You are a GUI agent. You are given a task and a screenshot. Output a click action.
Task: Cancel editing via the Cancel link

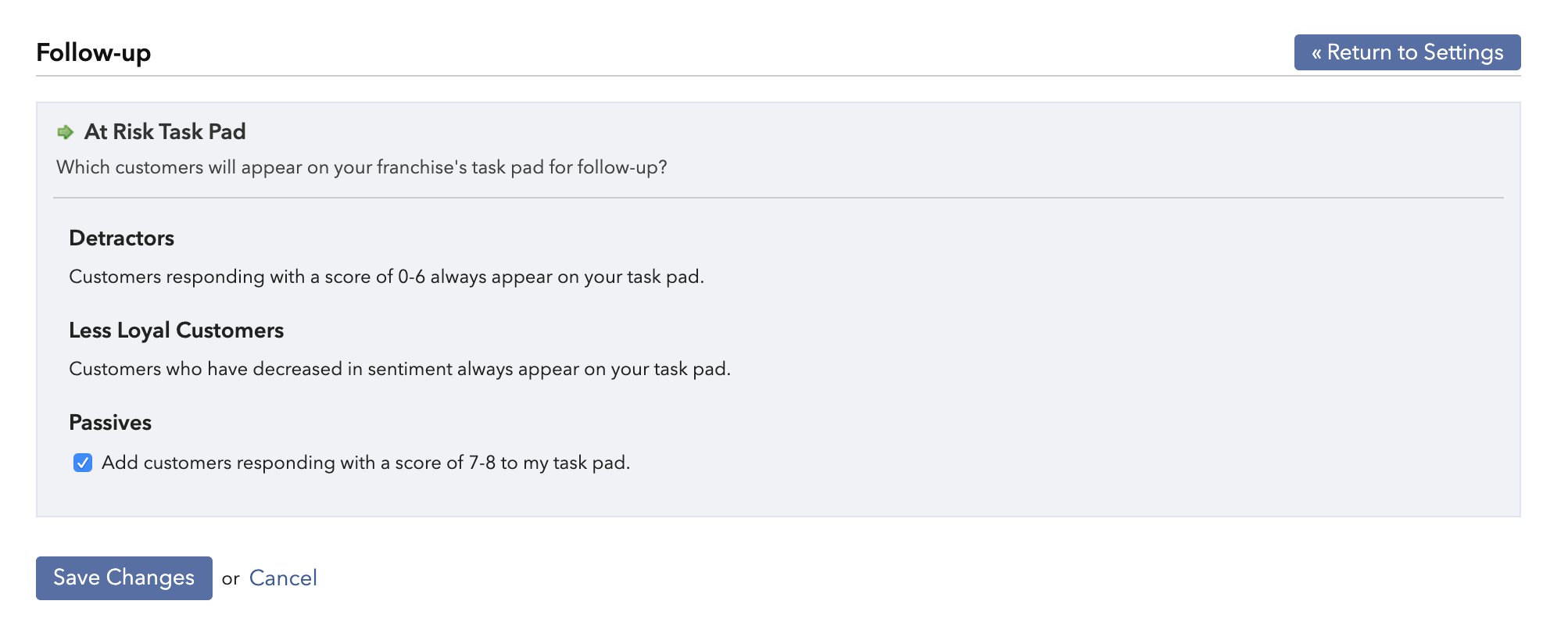tap(283, 578)
